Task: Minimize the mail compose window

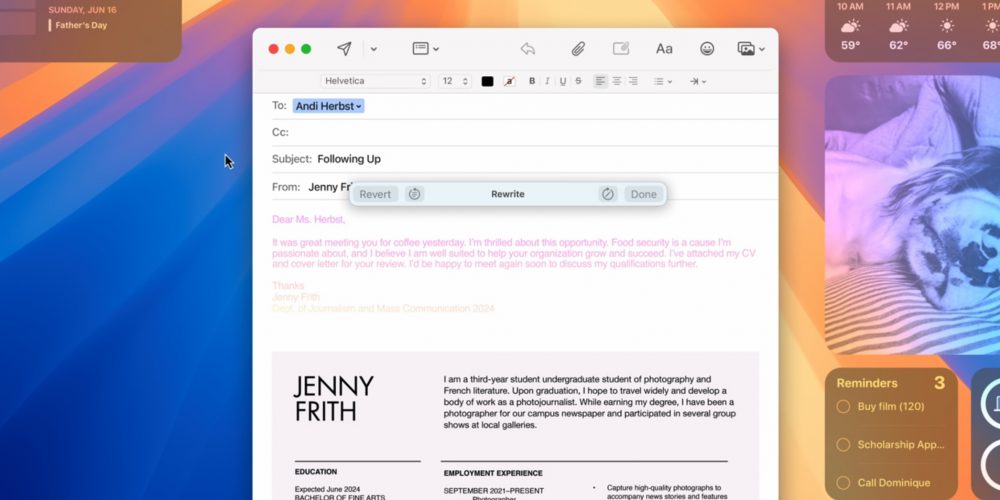Action: point(290,49)
